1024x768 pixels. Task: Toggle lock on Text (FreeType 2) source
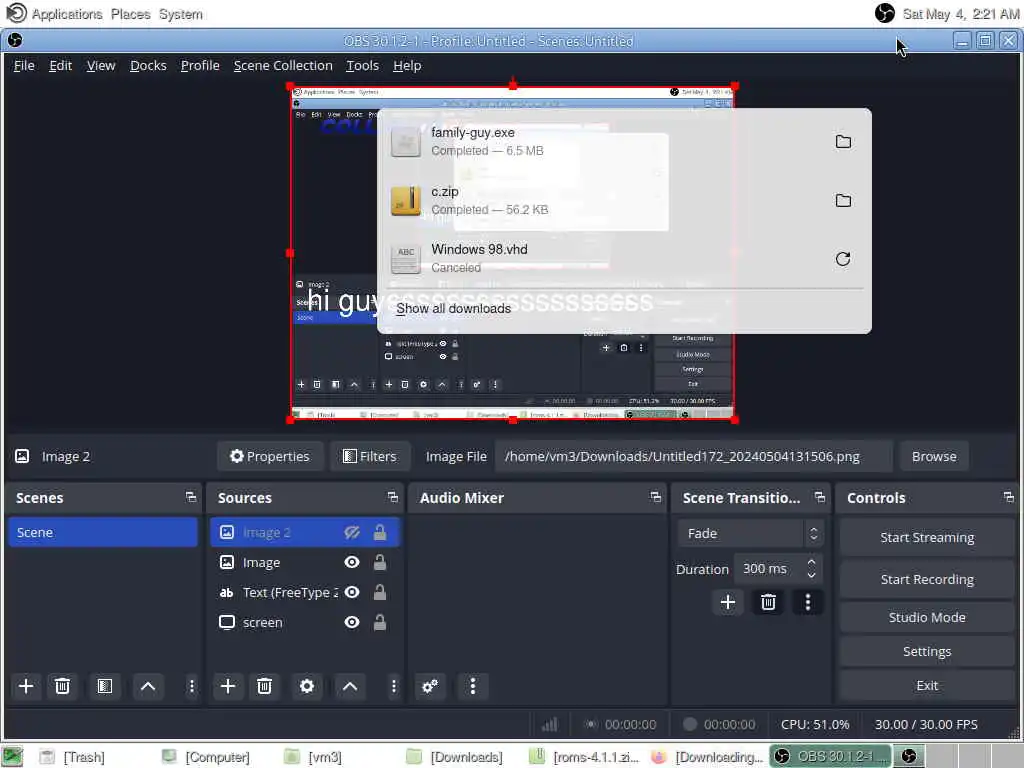379,592
